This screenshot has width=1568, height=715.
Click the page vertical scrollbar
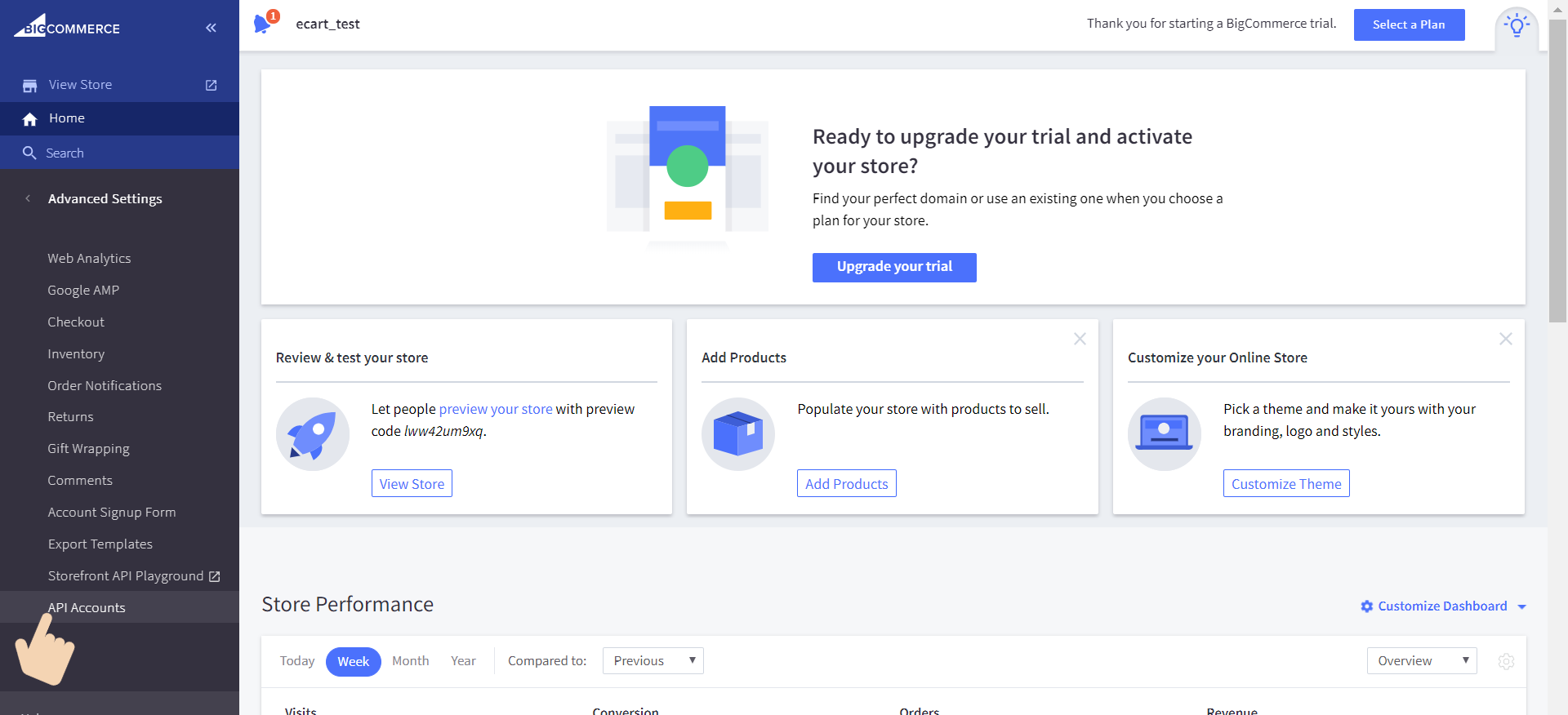pos(1557,171)
